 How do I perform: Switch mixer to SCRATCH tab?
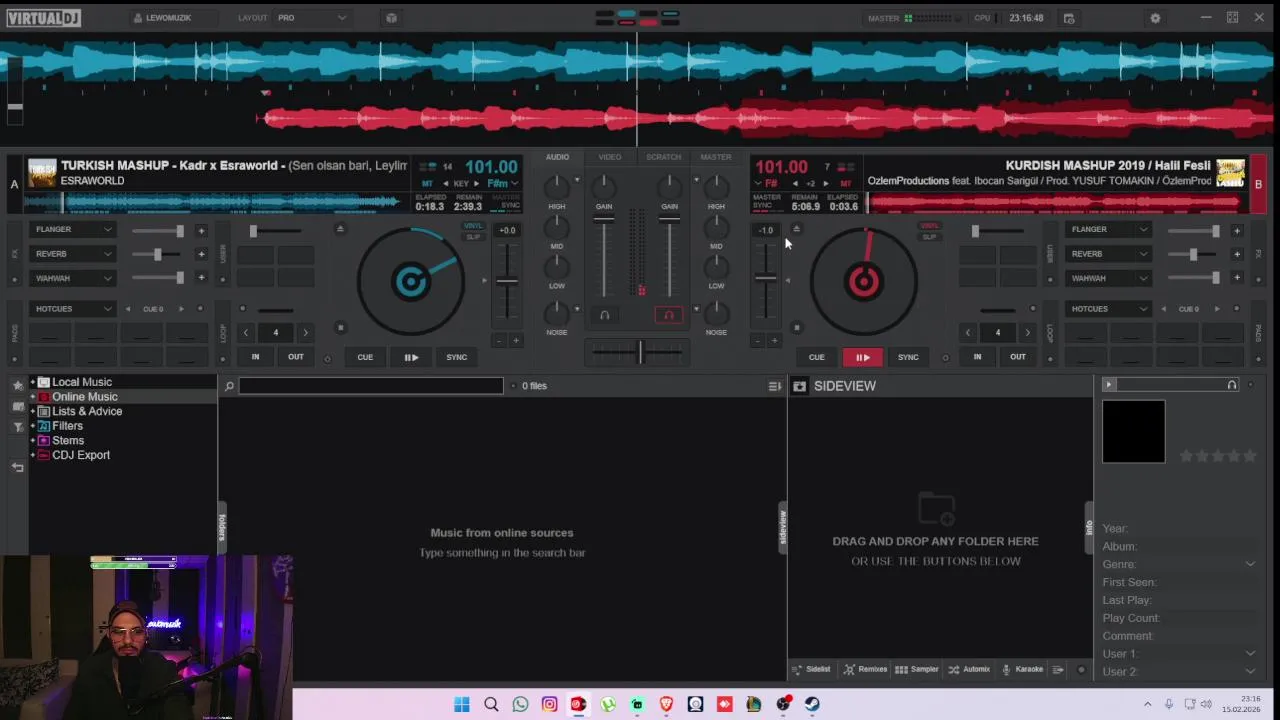coord(663,157)
